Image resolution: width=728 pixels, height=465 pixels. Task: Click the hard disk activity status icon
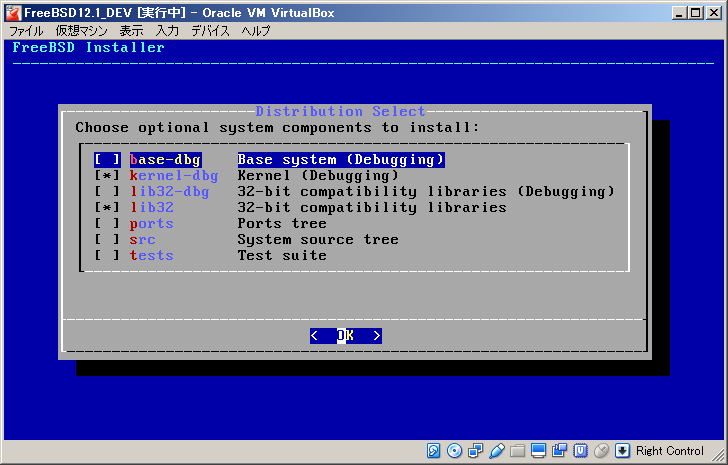click(x=433, y=451)
